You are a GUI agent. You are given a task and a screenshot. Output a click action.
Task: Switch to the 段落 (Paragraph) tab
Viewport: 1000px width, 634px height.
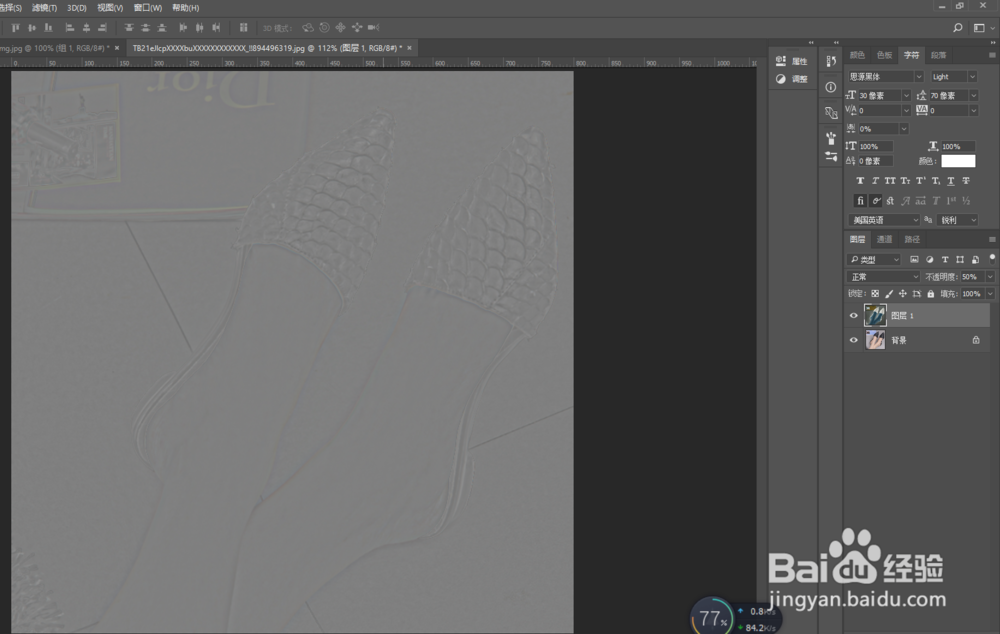click(938, 55)
